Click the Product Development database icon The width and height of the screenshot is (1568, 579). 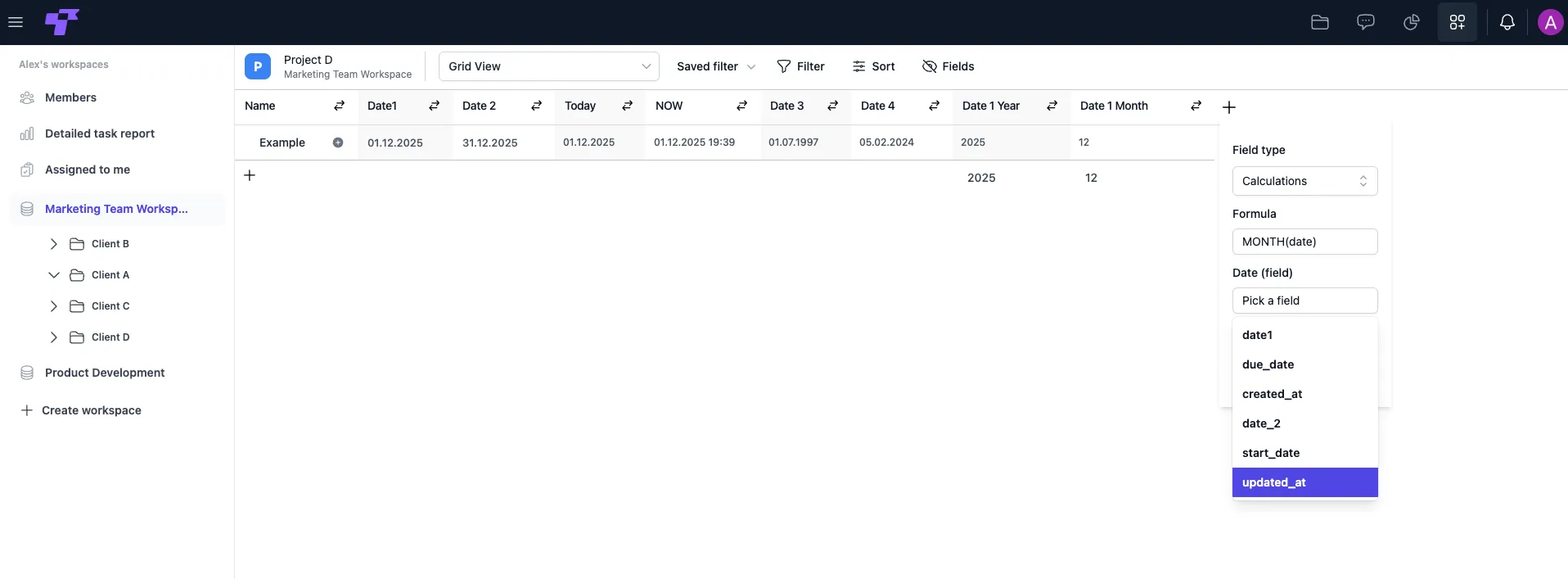27,373
